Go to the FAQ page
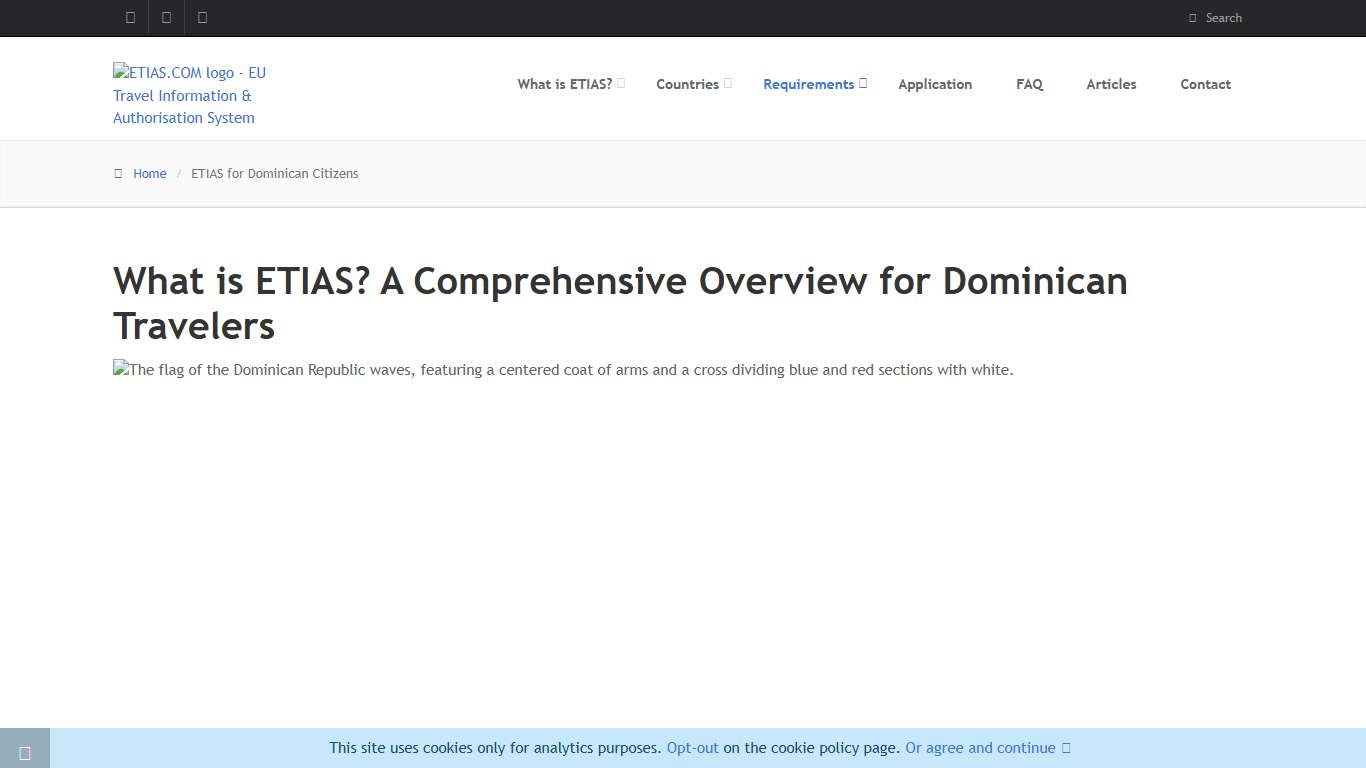This screenshot has width=1366, height=768. pyautogui.click(x=1029, y=84)
